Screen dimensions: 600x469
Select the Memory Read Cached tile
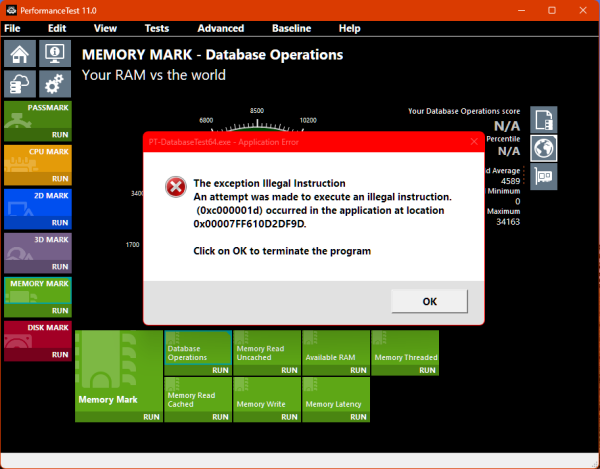[x=198, y=394]
